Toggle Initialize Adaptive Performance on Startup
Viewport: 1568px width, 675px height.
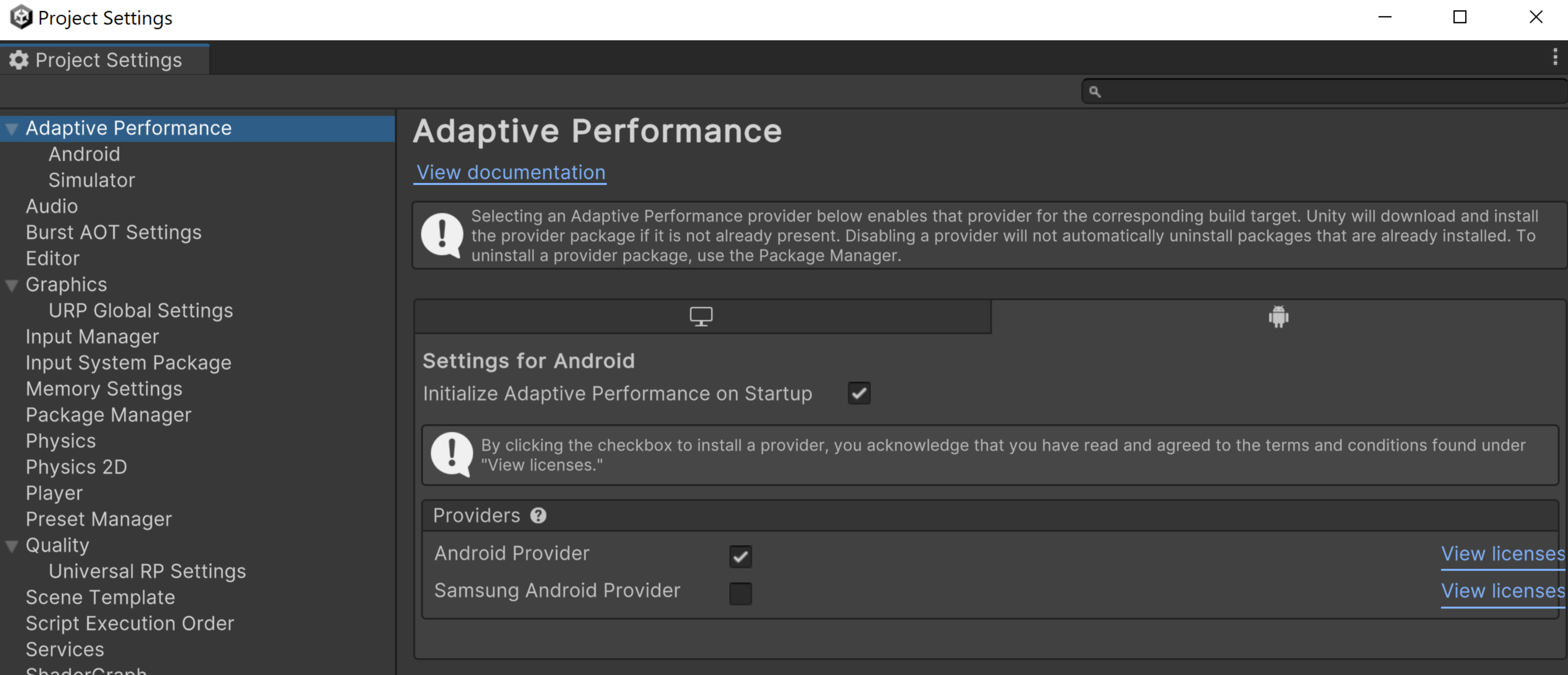pyautogui.click(x=858, y=393)
